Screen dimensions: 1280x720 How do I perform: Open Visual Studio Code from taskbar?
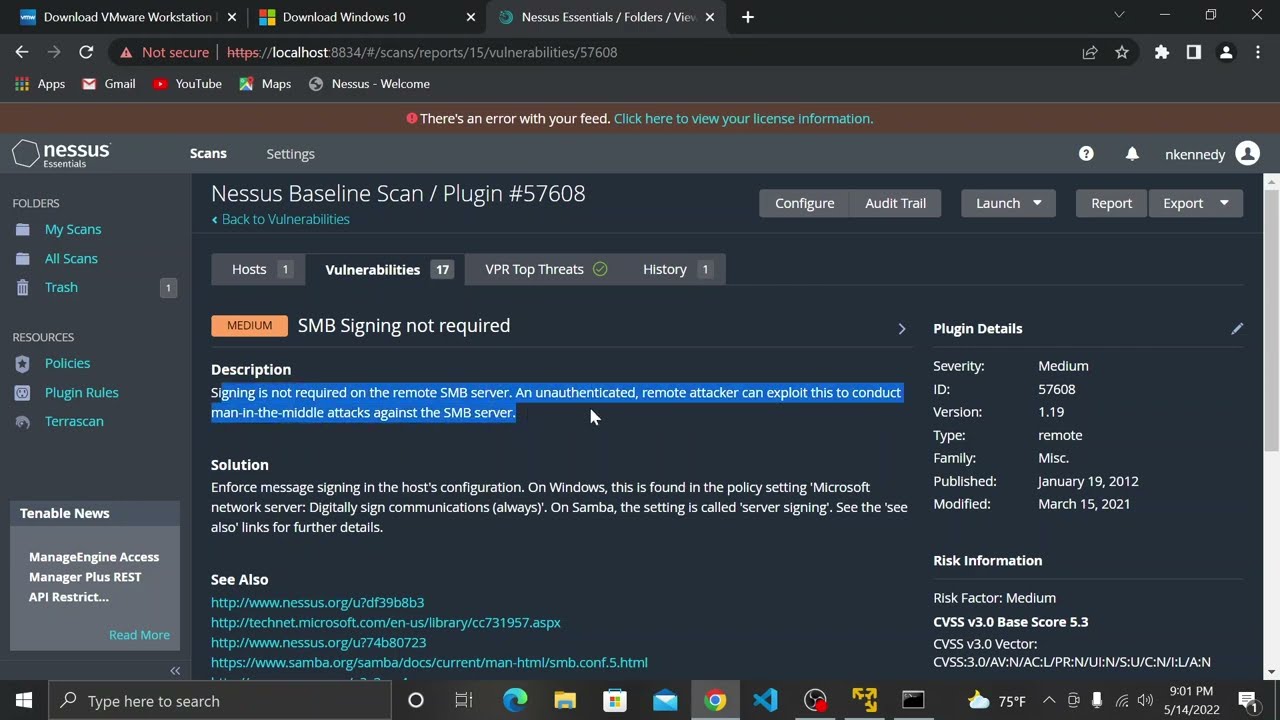765,700
